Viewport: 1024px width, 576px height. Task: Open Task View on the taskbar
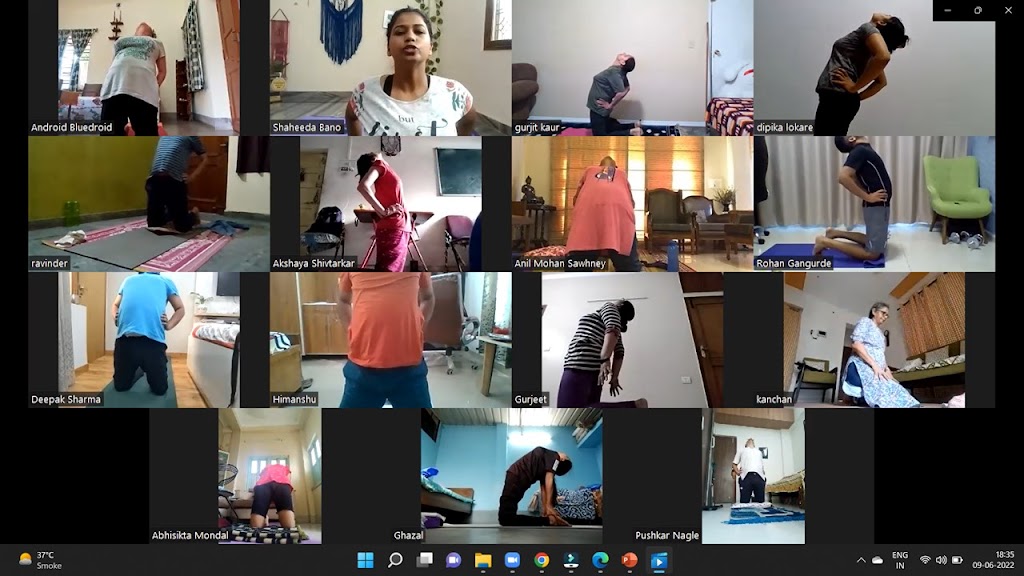[424, 560]
